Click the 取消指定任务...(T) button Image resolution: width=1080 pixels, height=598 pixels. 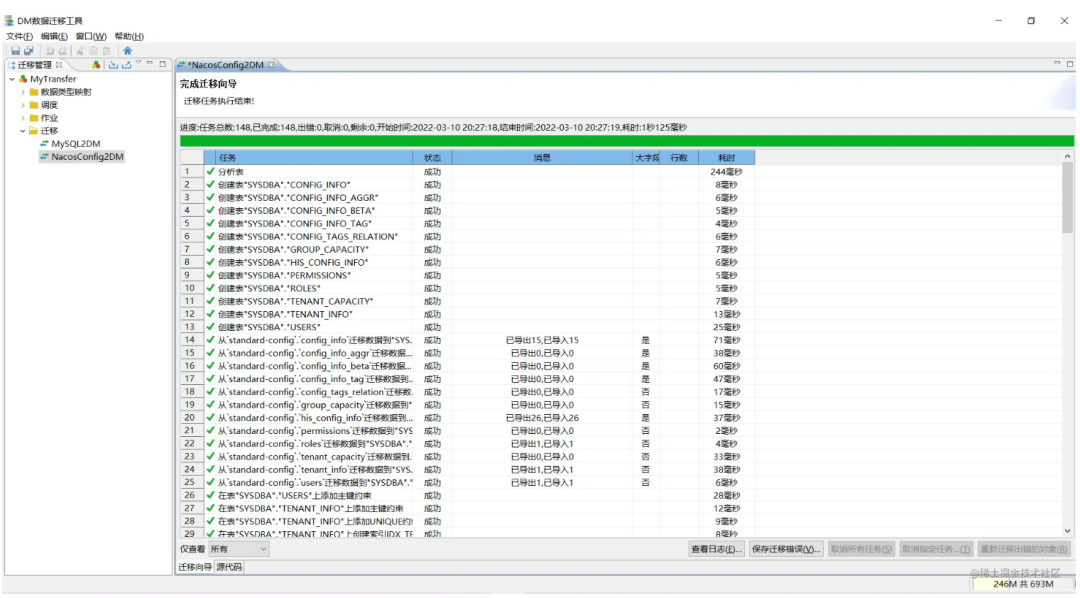tap(936, 549)
